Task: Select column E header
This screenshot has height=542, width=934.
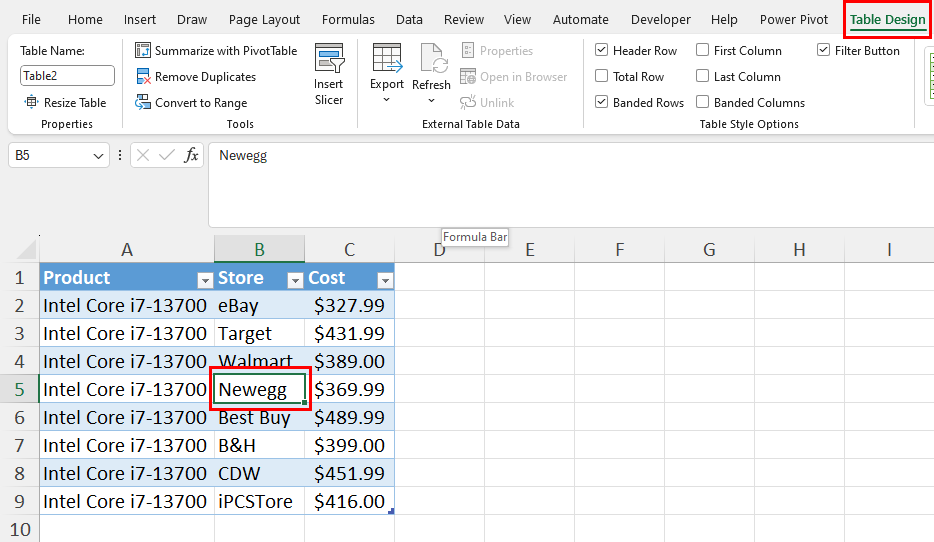Action: 530,250
